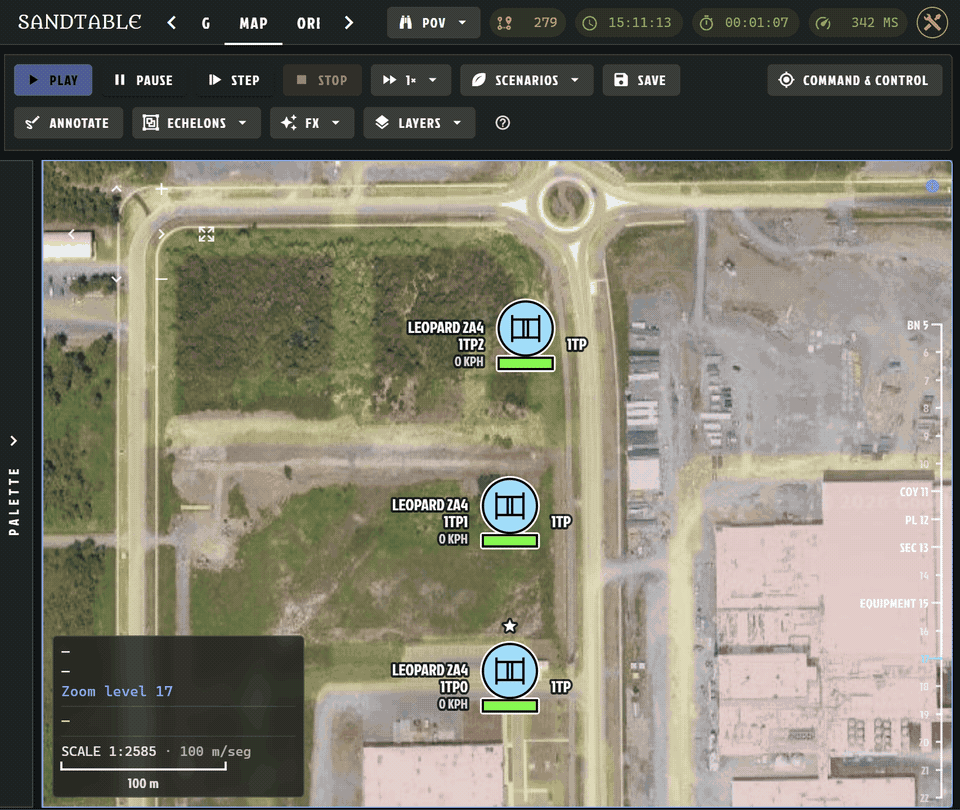Select the Leopard 2A4 1TP2 unit symbol
Image resolution: width=960 pixels, height=810 pixels.
click(525, 329)
